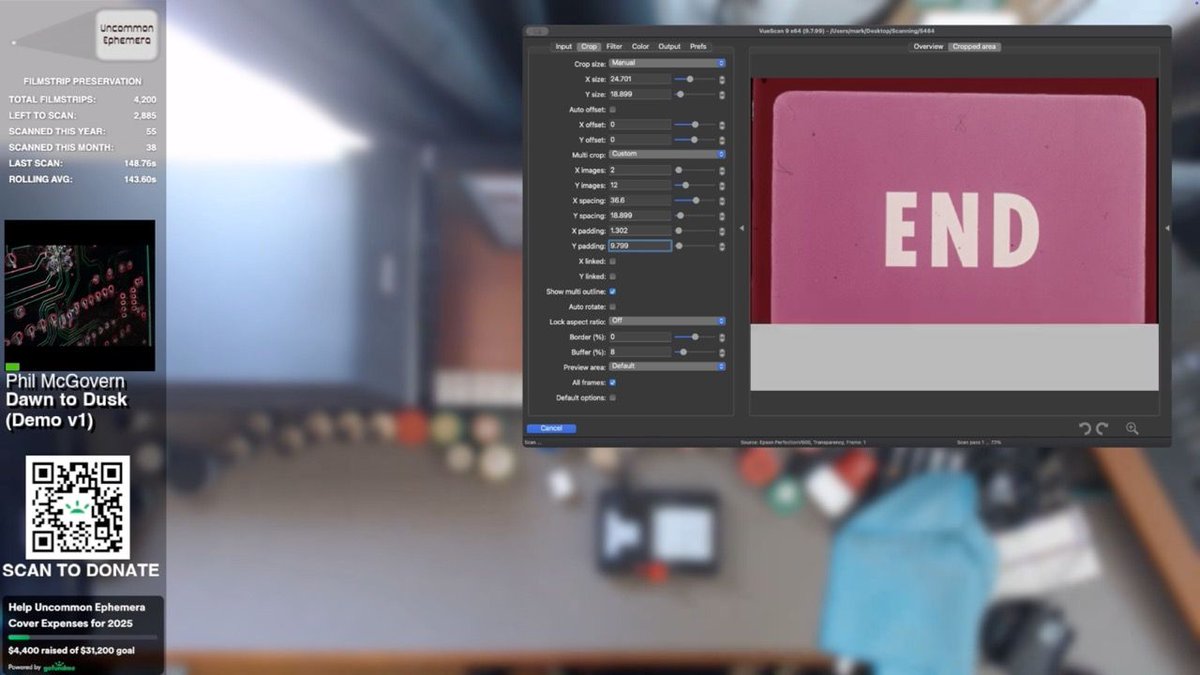1200x675 pixels.
Task: Click the X offset input field
Action: tap(640, 125)
